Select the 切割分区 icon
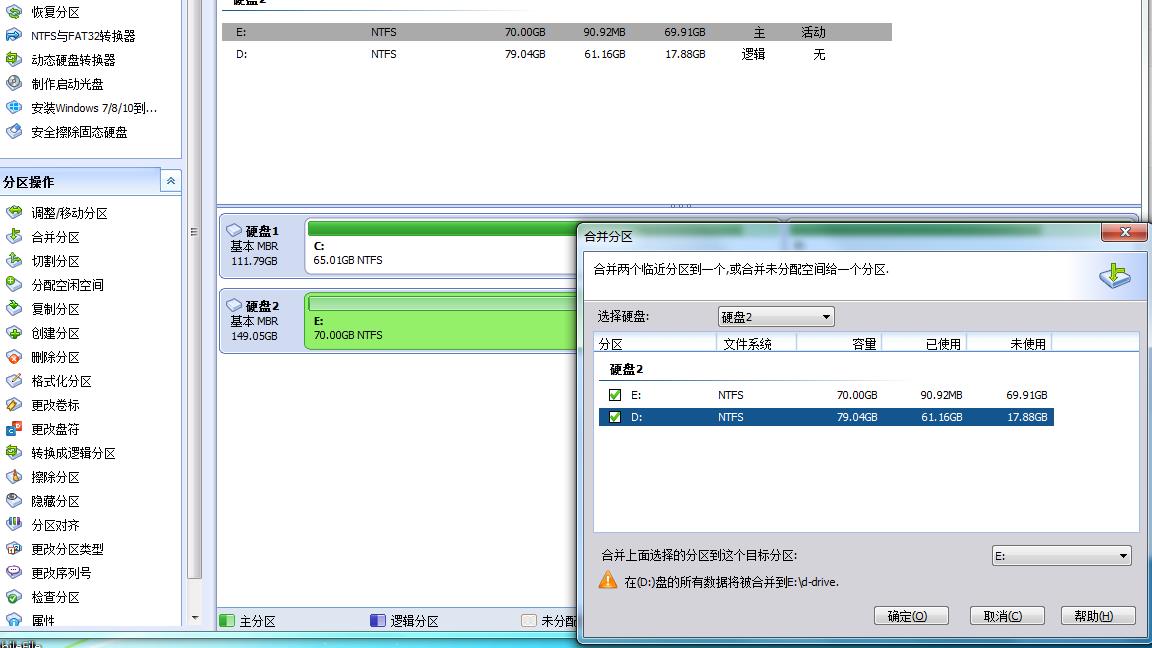 coord(14,261)
